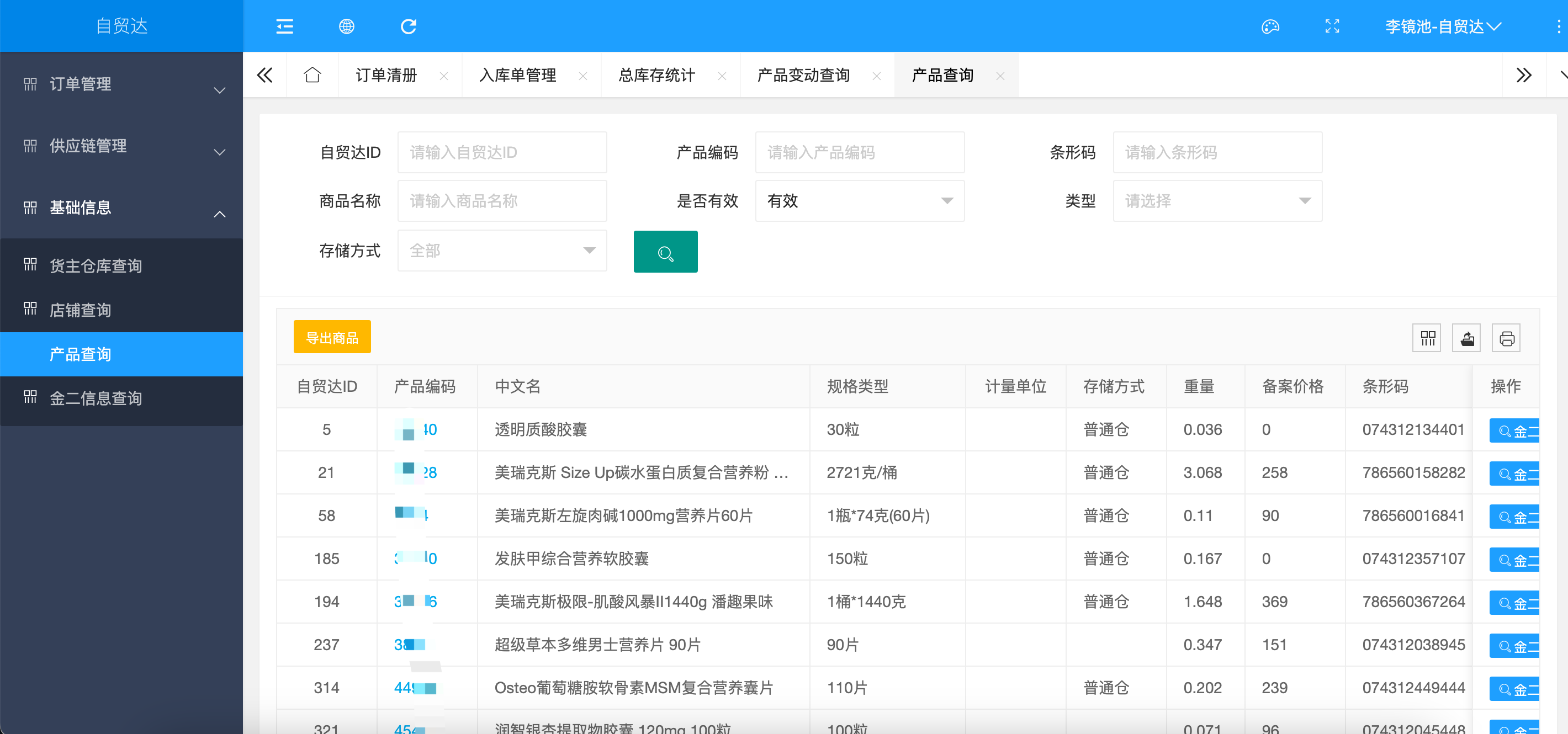Click the table export icon
This screenshot has height=734, width=1568.
(x=1467, y=338)
